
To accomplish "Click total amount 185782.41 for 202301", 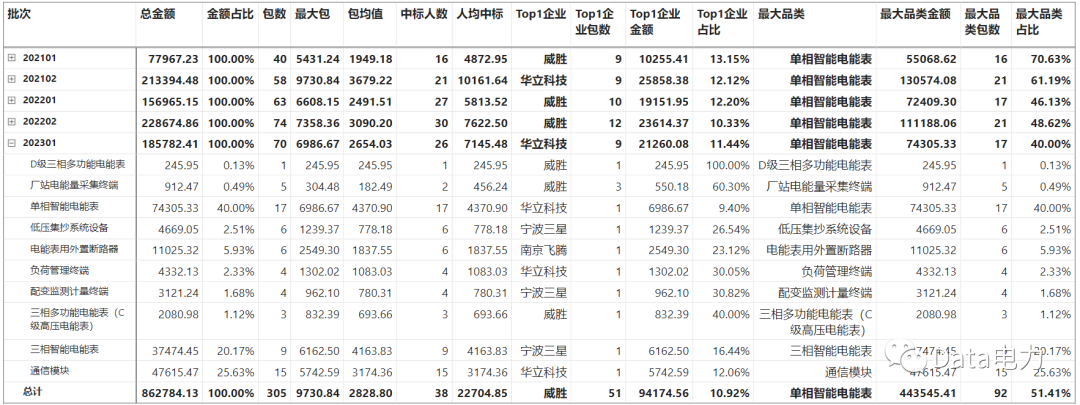I will pos(169,144).
